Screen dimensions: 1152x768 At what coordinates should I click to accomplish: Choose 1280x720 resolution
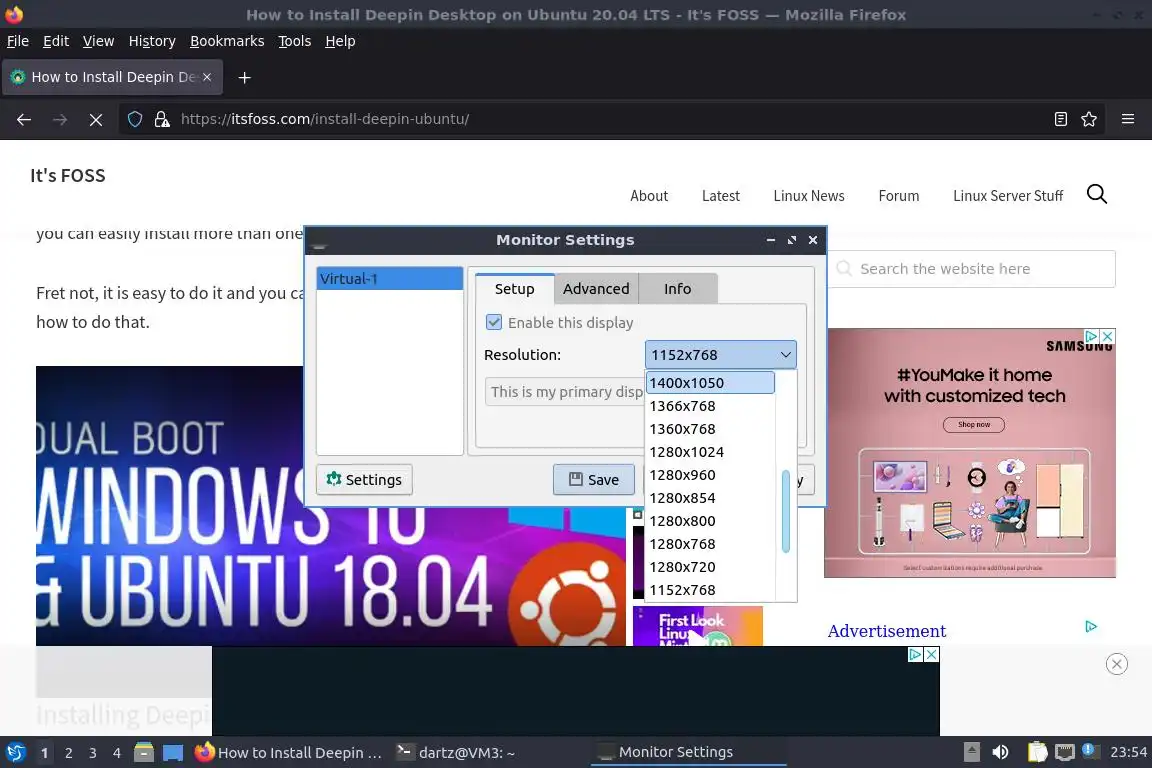click(x=710, y=567)
